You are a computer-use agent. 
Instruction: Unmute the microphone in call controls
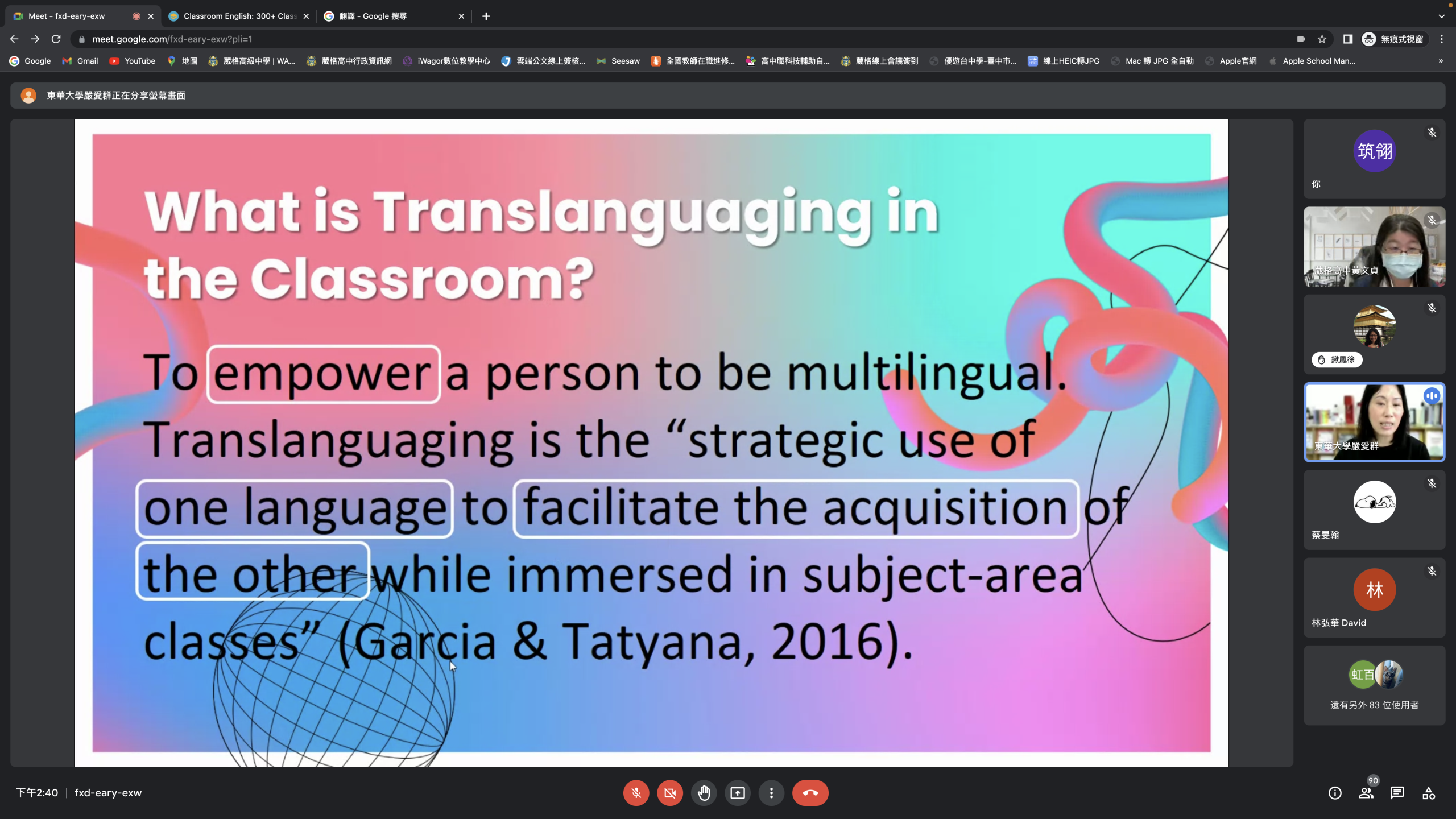point(636,793)
